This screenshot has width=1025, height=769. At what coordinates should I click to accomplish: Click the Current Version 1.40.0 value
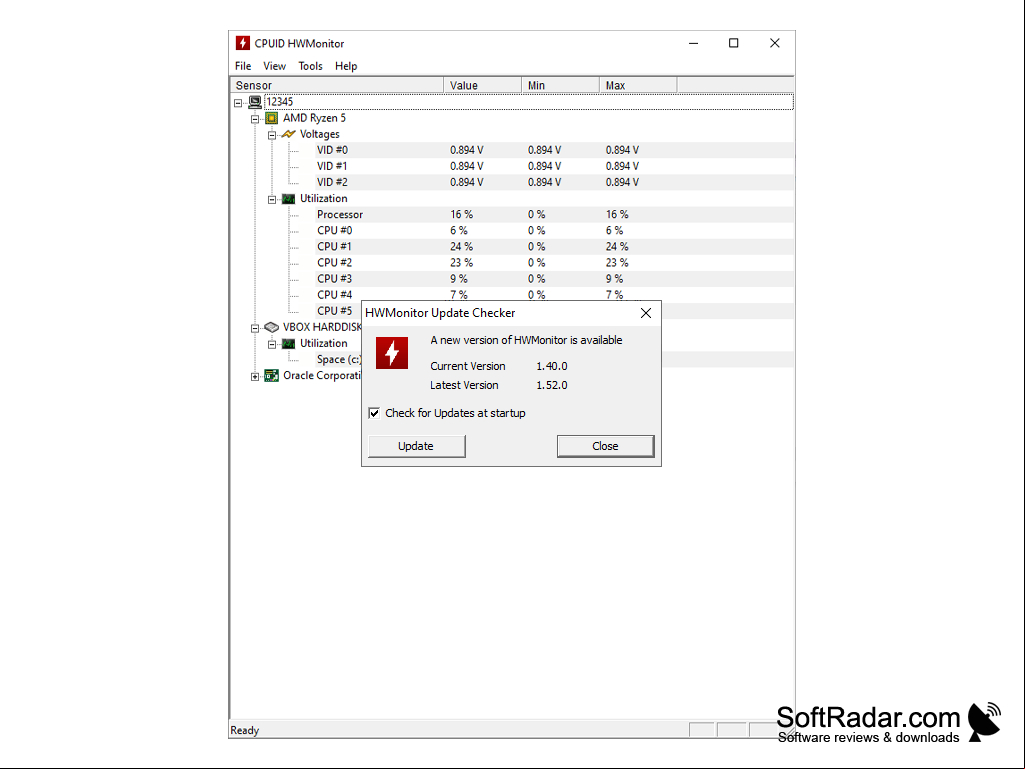click(x=552, y=366)
